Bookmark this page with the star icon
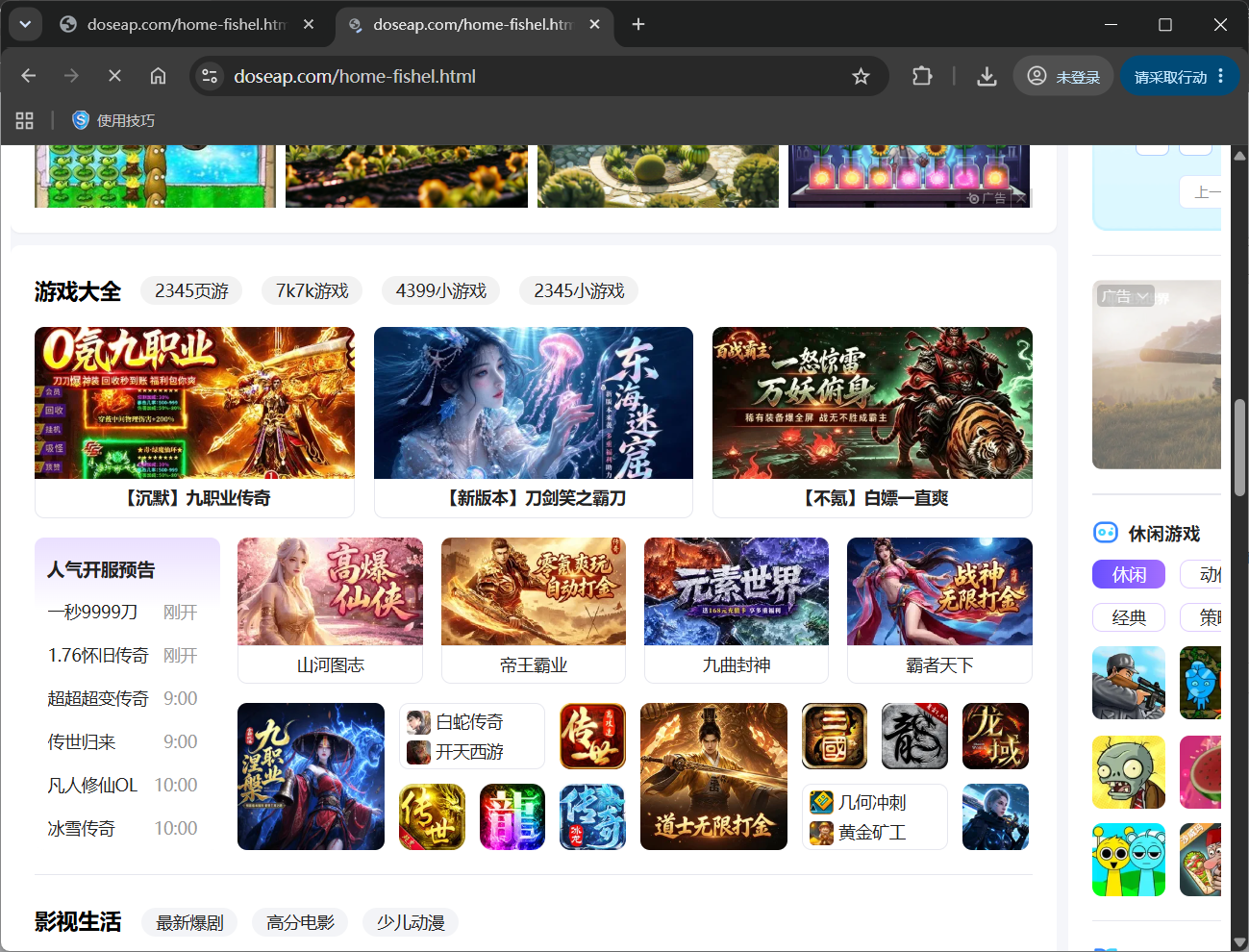 tap(861, 76)
